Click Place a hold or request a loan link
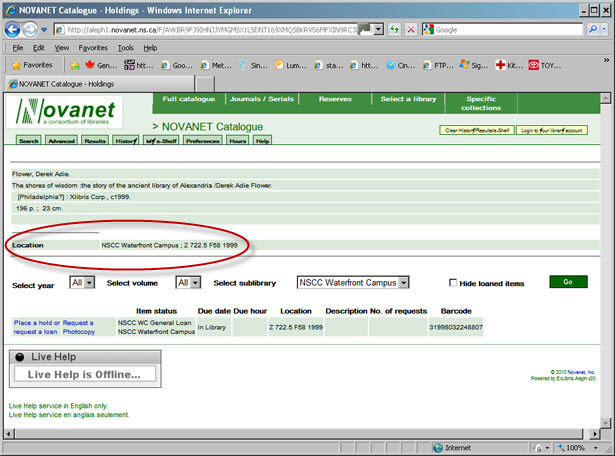This screenshot has width=615, height=456. [x=35, y=327]
